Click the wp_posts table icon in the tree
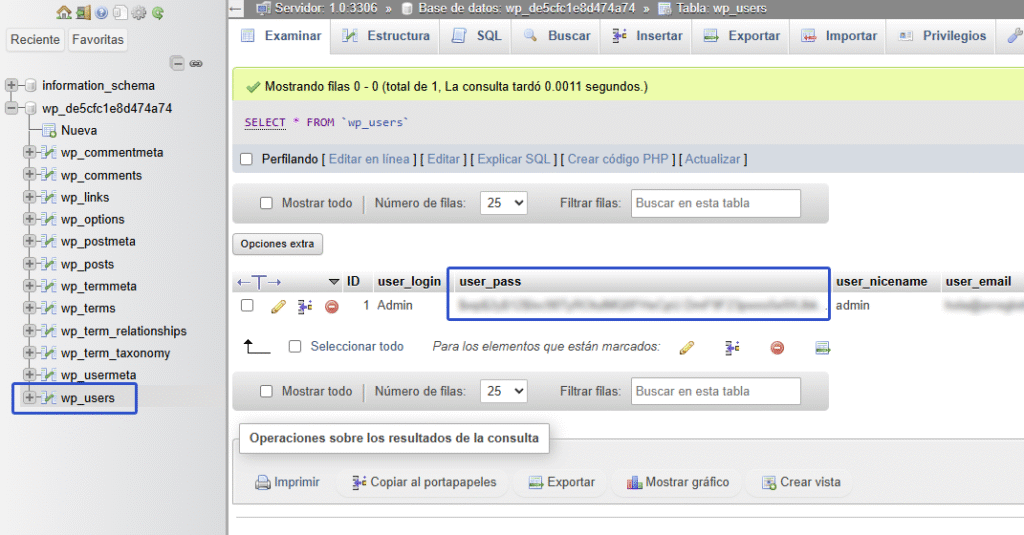Screen dimensions: 1024x535 pyautogui.click(x=49, y=264)
